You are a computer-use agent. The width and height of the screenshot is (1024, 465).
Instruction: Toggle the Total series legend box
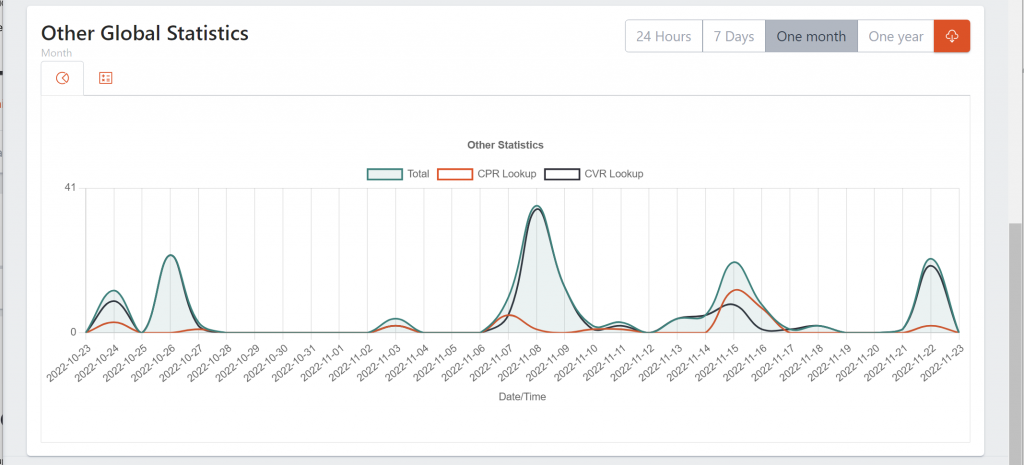(x=385, y=174)
